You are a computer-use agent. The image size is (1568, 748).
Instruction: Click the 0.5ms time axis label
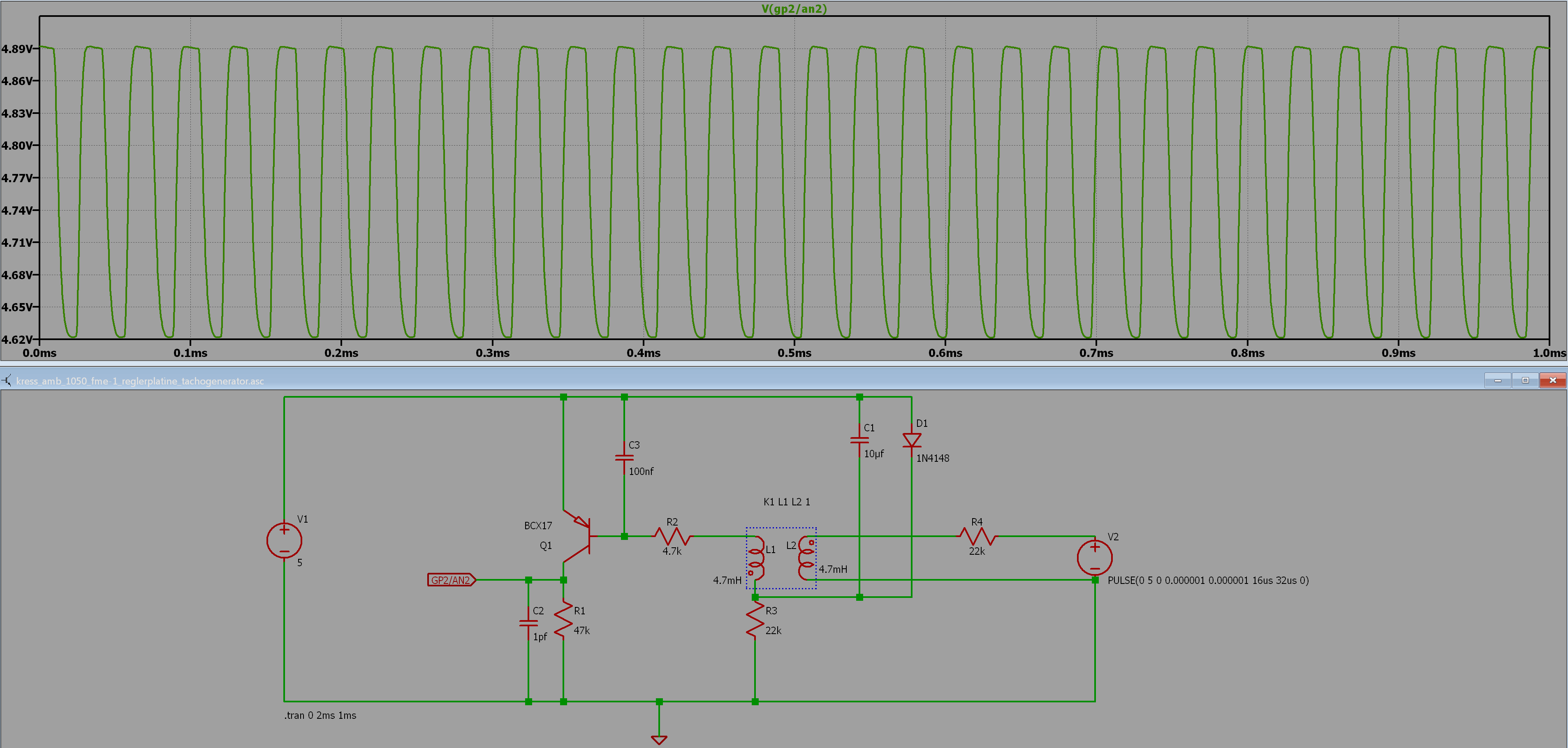pyautogui.click(x=794, y=353)
